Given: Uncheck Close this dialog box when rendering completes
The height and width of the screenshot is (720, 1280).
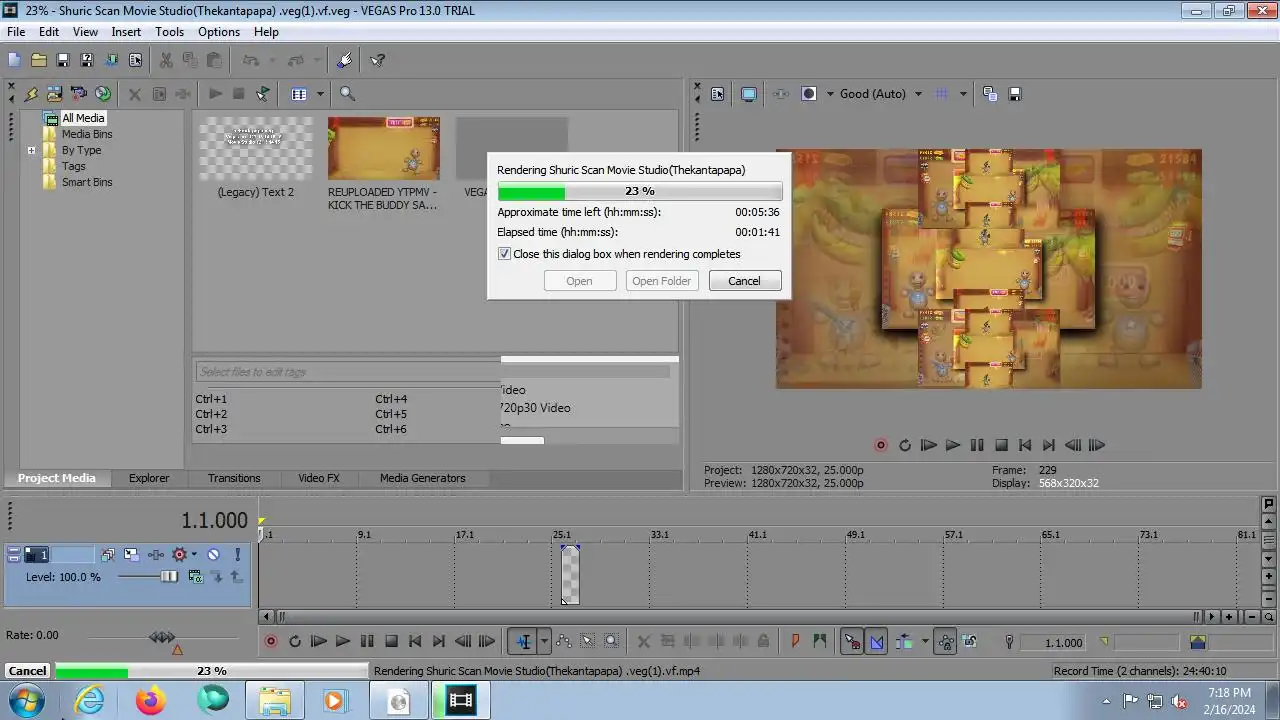Looking at the screenshot, I should click(504, 254).
